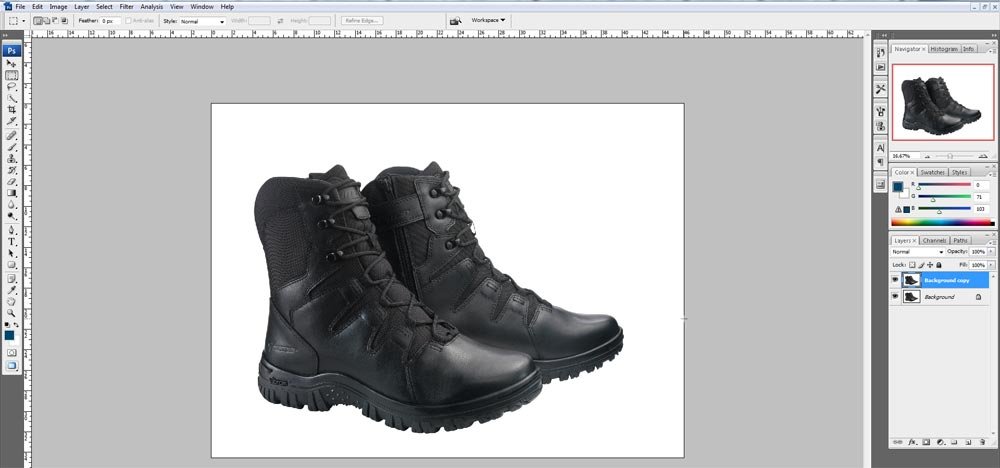Change screen mode at toolbox bottom
This screenshot has height=468, width=1000.
pos(11,365)
